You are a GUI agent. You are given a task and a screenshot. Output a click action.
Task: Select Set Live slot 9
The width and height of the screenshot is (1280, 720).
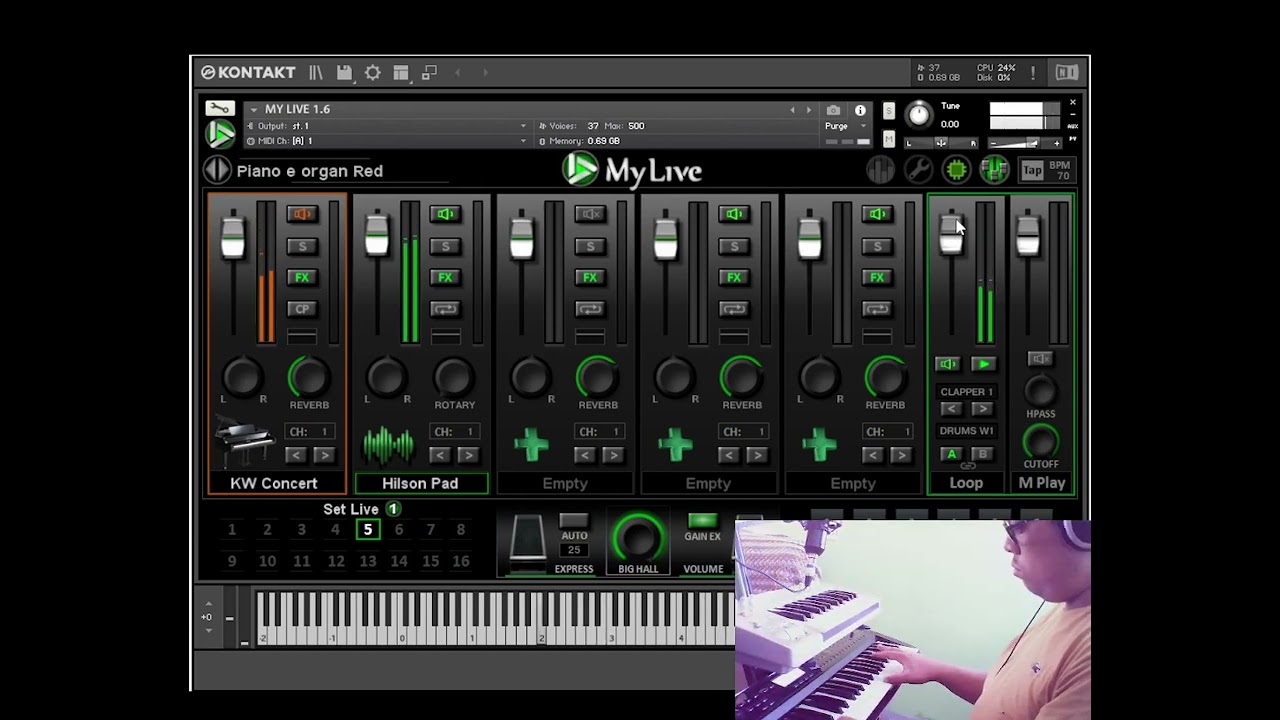tap(232, 562)
